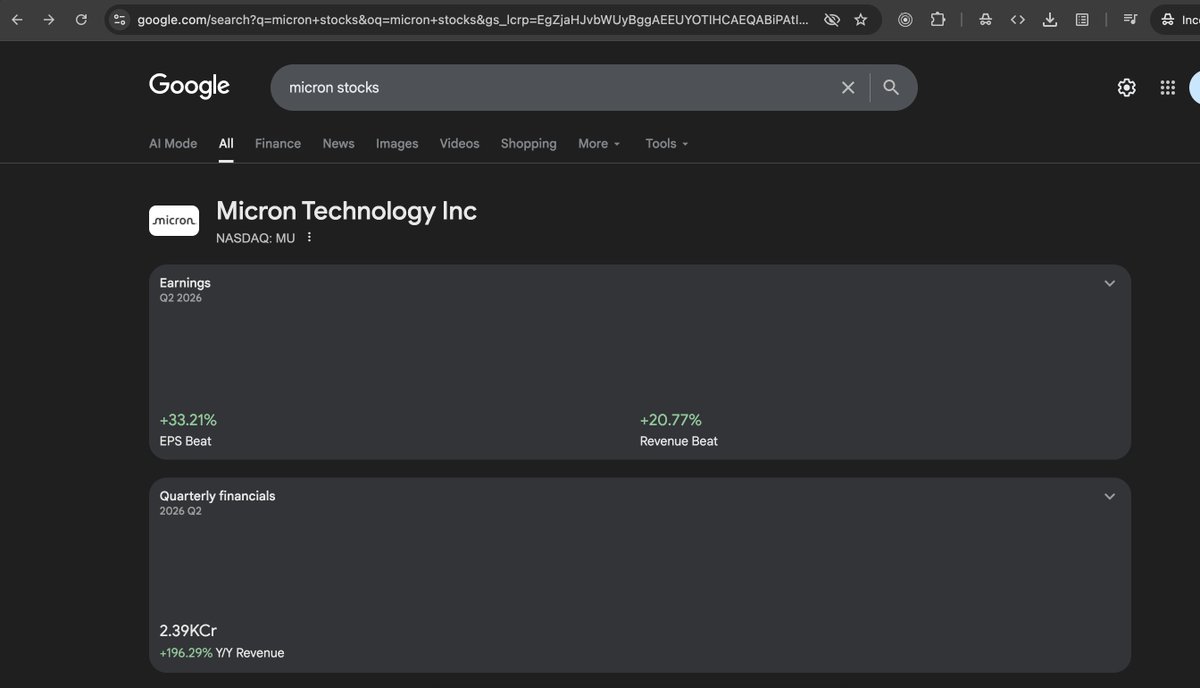Select the All results tab
This screenshot has width=1200, height=688.
[226, 144]
